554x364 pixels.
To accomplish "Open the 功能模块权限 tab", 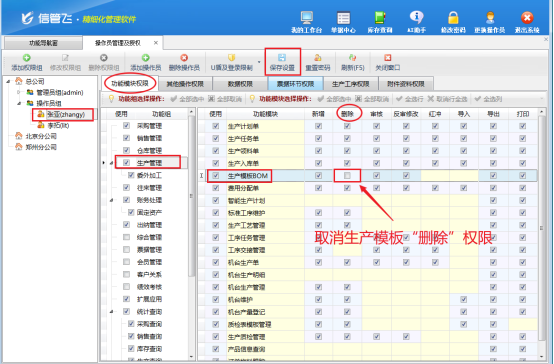I will coord(130,83).
